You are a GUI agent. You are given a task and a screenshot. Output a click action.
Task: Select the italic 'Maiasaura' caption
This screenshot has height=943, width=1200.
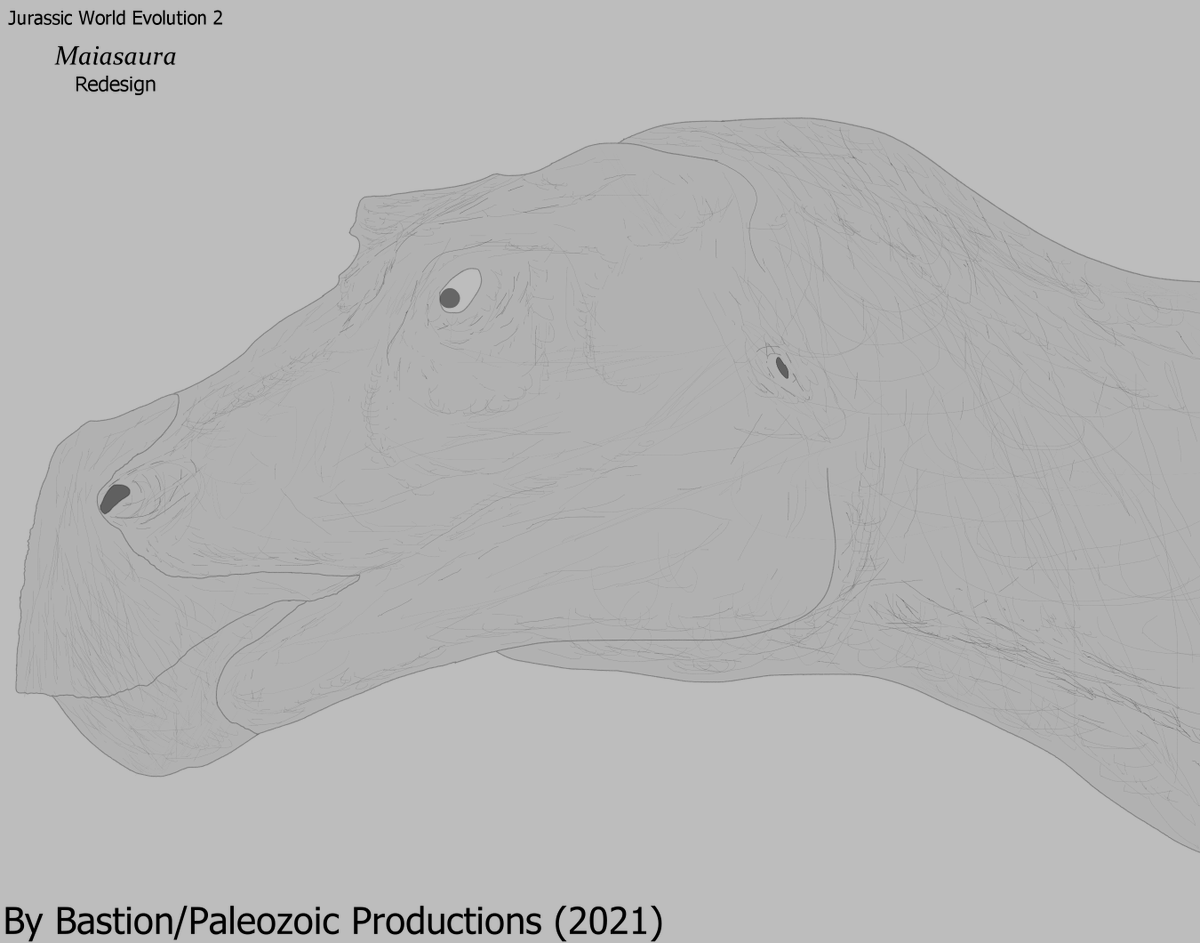point(115,57)
